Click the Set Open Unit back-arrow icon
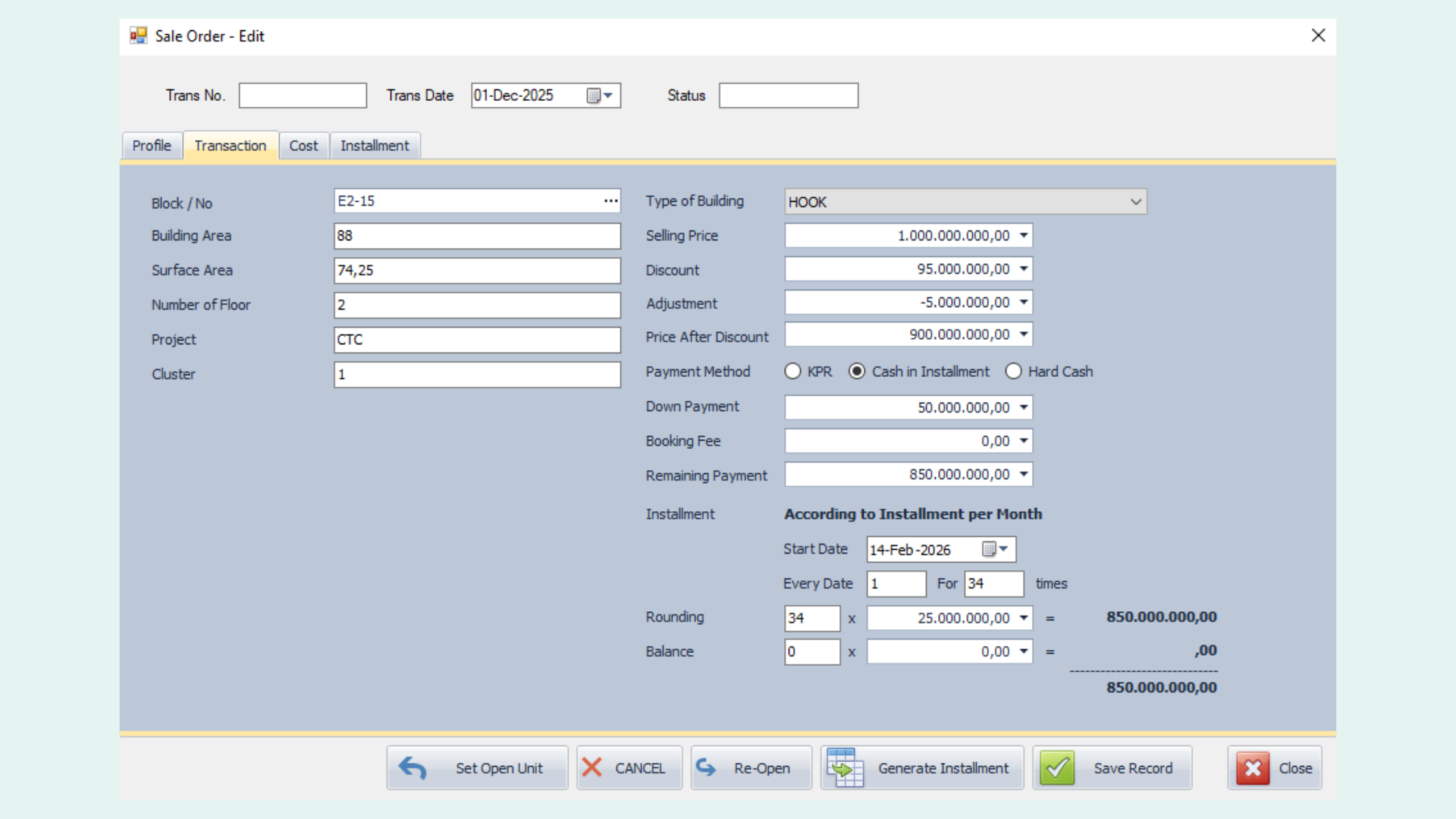The width and height of the screenshot is (1456, 819). [x=413, y=768]
